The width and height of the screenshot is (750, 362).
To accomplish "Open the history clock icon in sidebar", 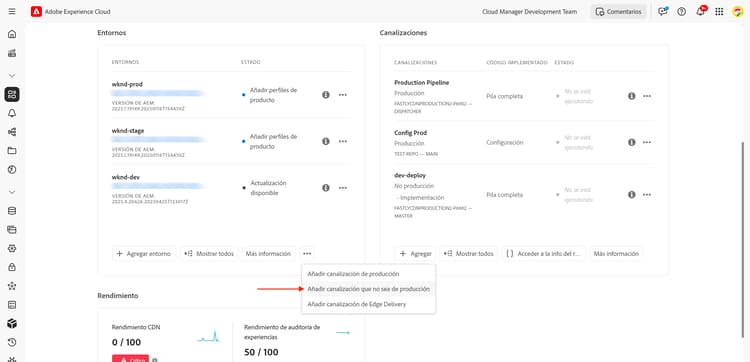I will tap(12, 342).
